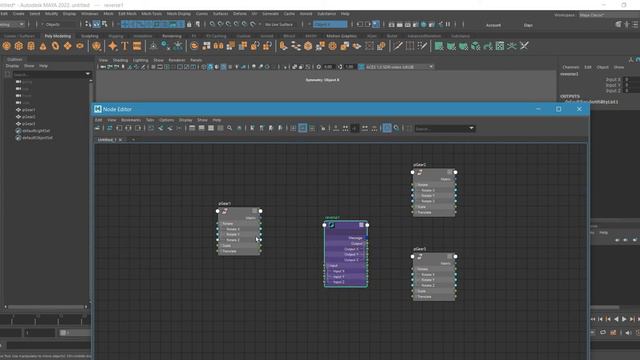Image resolution: width=640 pixels, height=360 pixels.
Task: Open the Options menu in Node Editor
Action: [x=167, y=120]
